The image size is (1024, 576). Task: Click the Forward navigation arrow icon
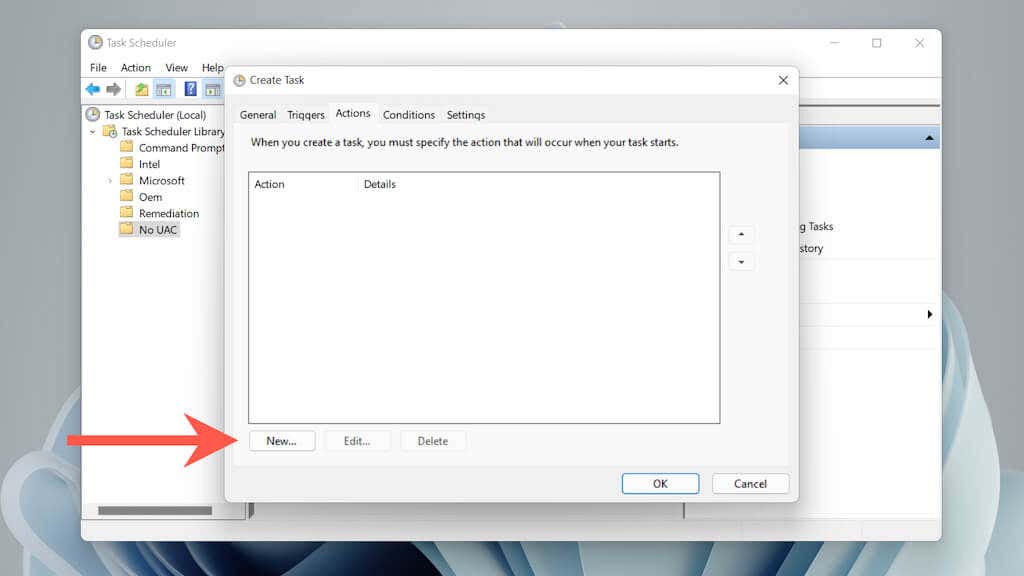point(113,88)
